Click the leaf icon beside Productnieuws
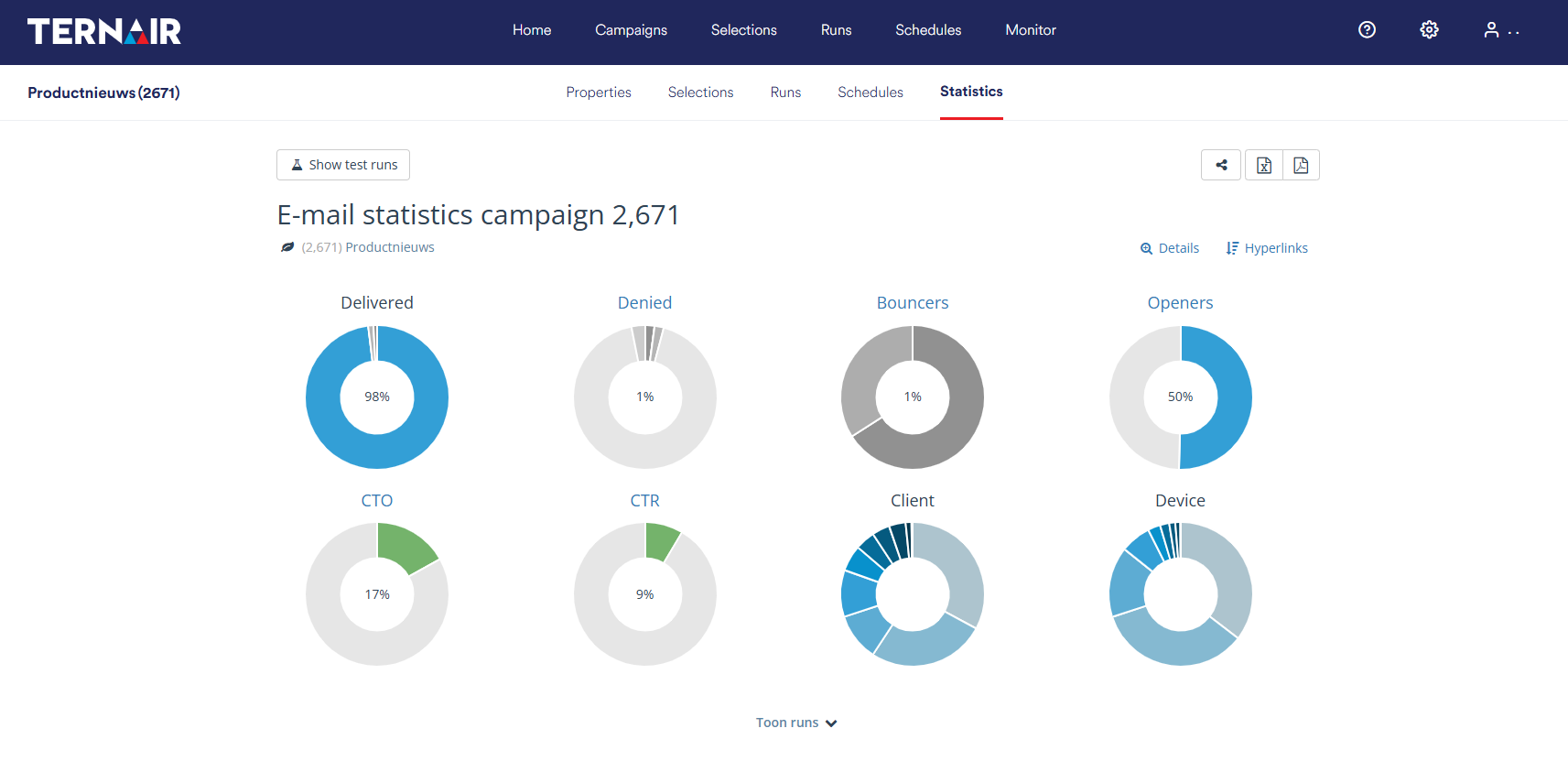The height and width of the screenshot is (761, 1568). coord(287,247)
